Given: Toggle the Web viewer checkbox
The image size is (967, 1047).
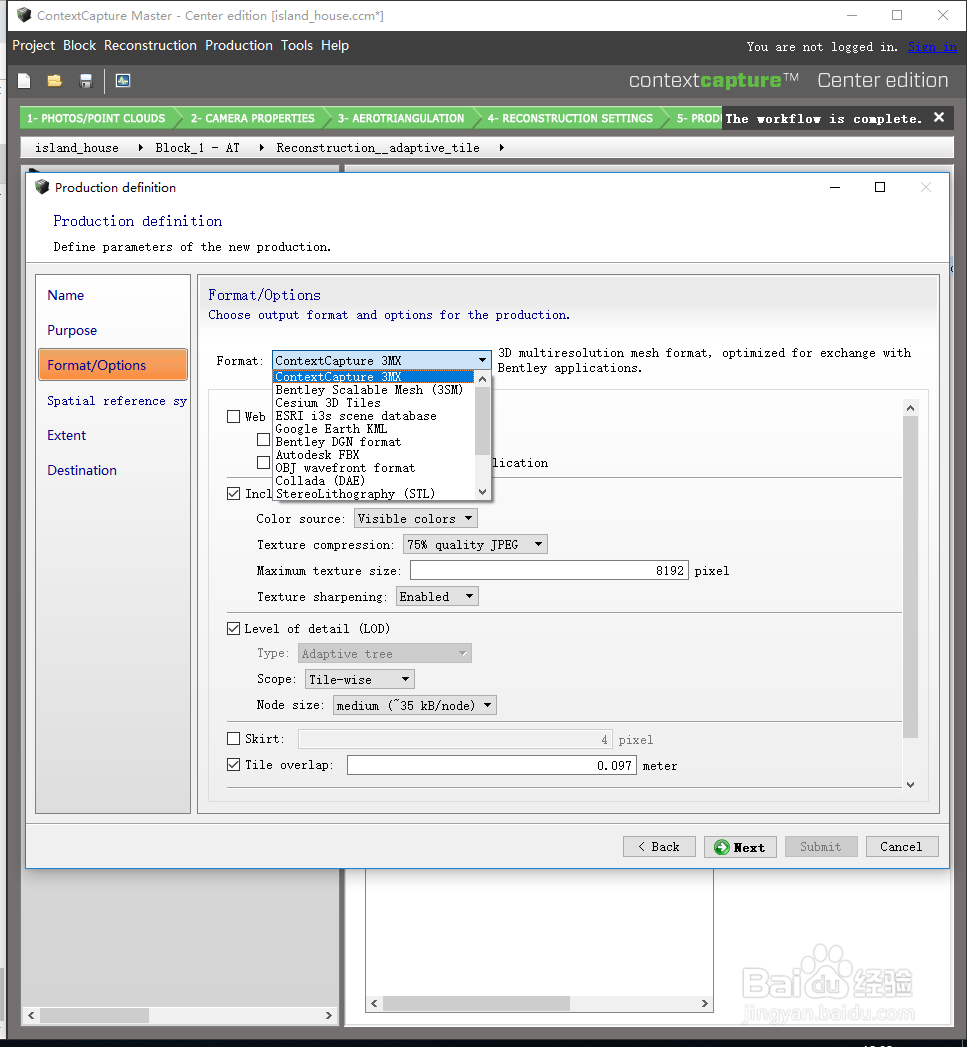Looking at the screenshot, I should pos(233,417).
